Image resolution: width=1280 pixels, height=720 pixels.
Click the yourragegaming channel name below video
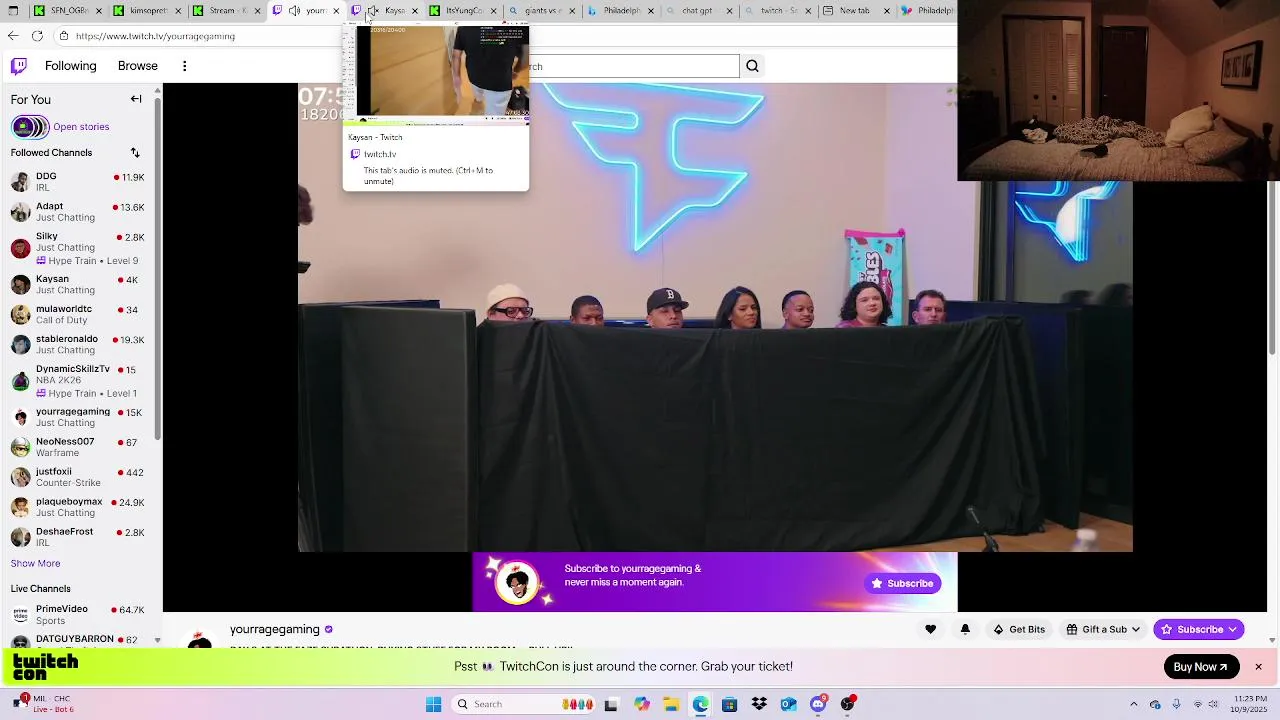[275, 629]
